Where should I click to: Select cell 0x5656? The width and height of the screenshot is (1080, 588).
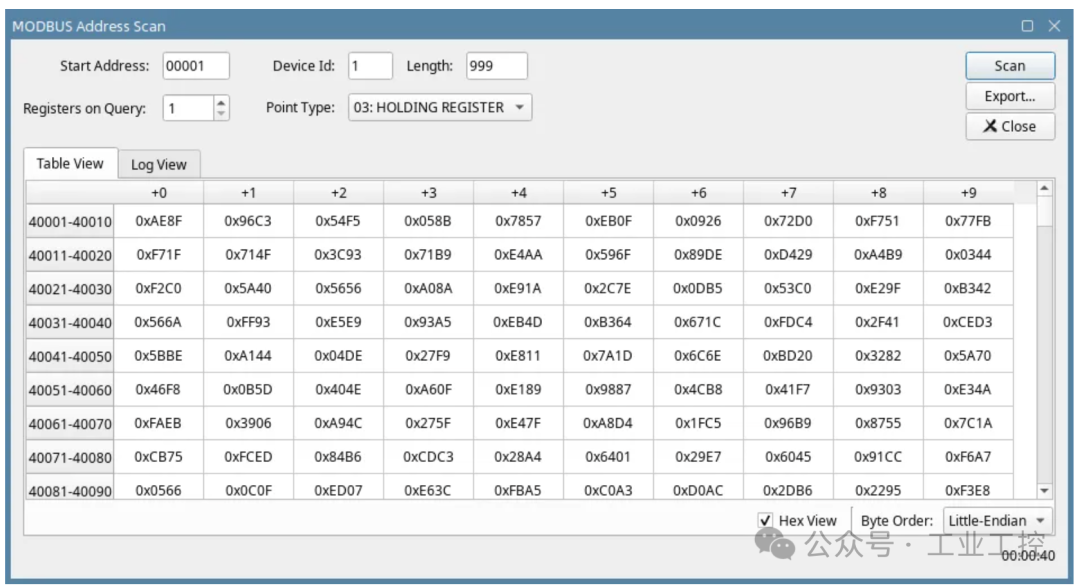pyautogui.click(x=338, y=288)
